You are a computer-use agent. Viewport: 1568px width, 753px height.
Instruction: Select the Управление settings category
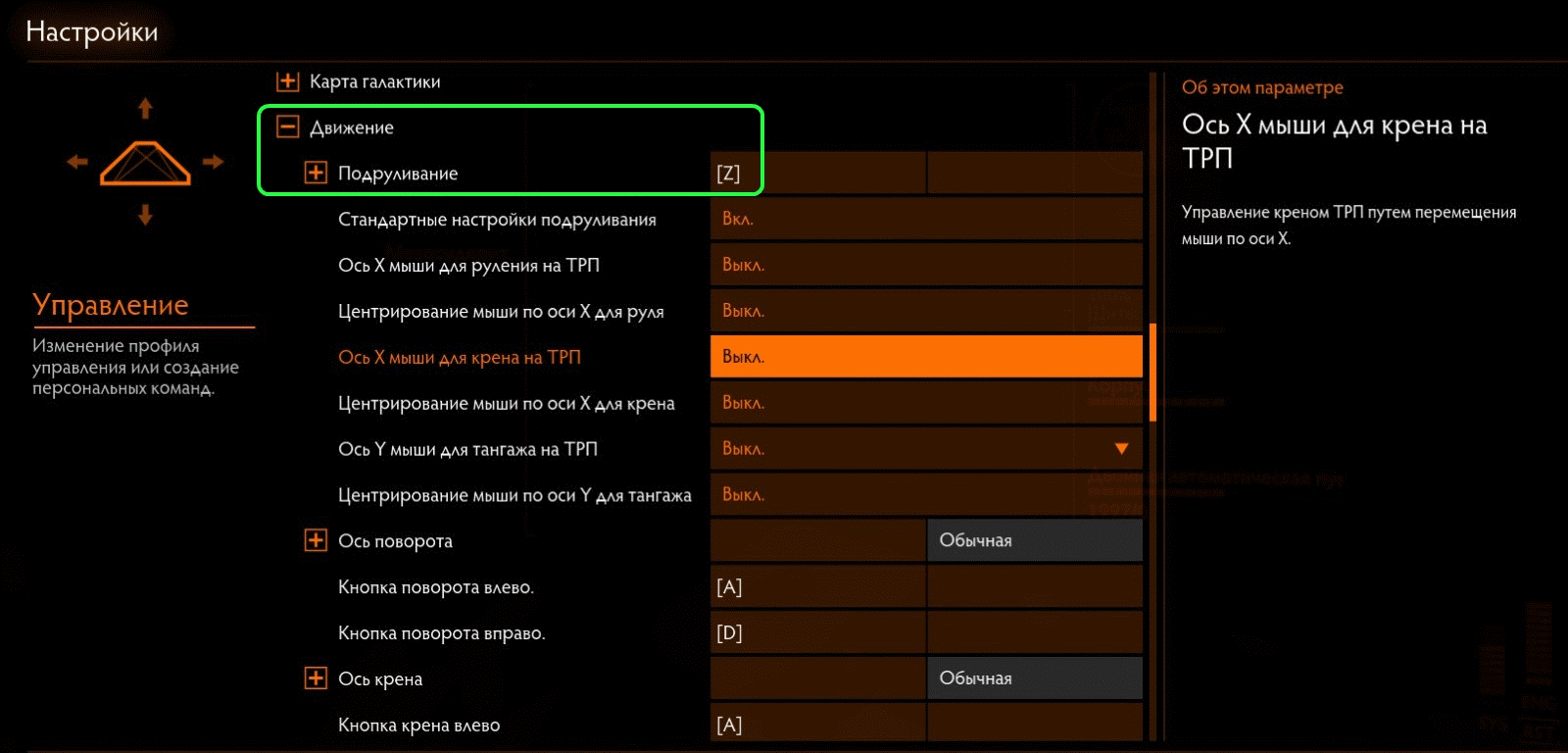pyautogui.click(x=111, y=305)
